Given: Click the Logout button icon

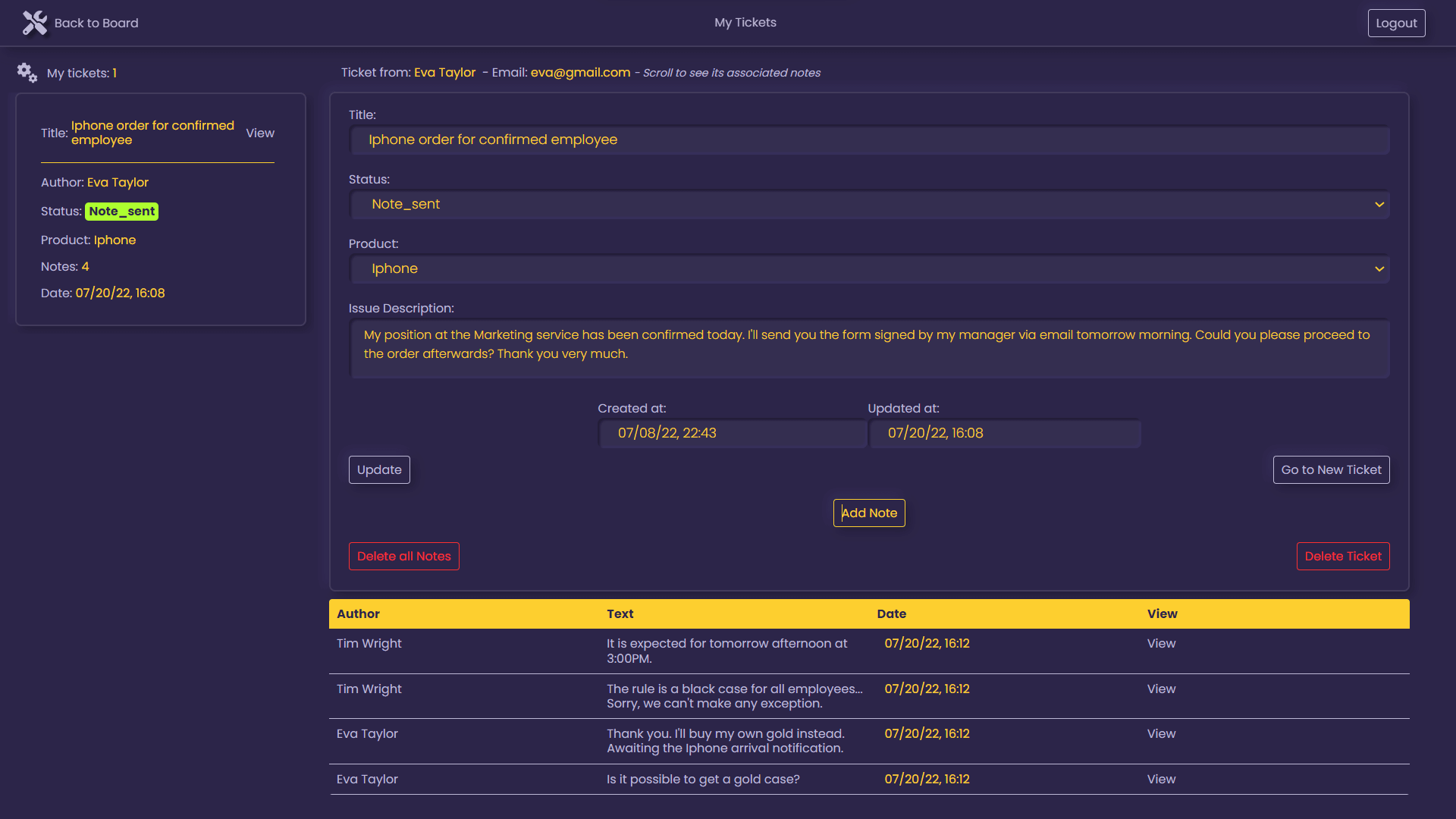Looking at the screenshot, I should coord(1397,22).
